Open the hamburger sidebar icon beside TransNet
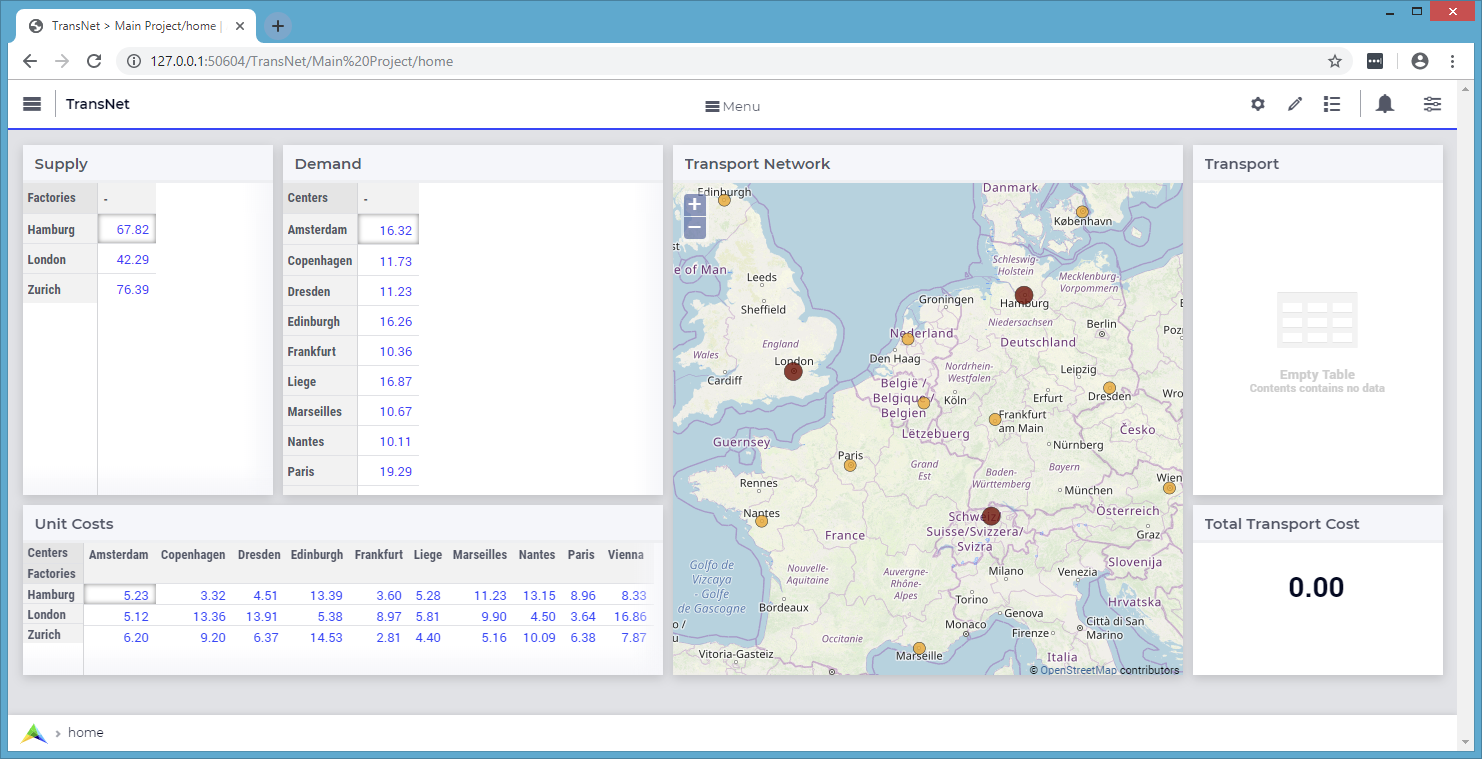 pos(32,104)
